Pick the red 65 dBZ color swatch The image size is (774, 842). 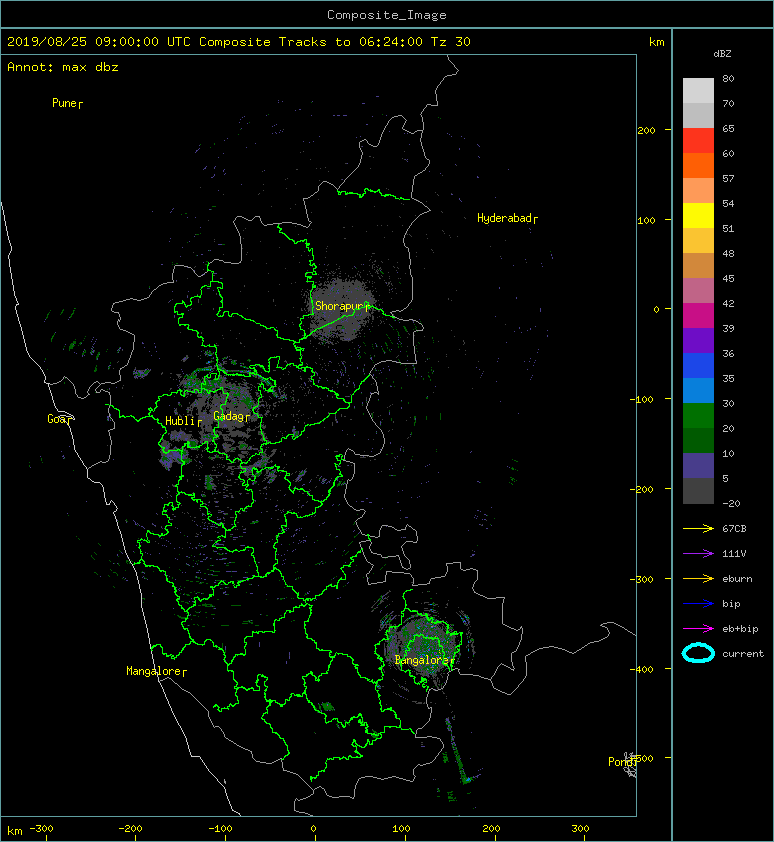[x=698, y=140]
